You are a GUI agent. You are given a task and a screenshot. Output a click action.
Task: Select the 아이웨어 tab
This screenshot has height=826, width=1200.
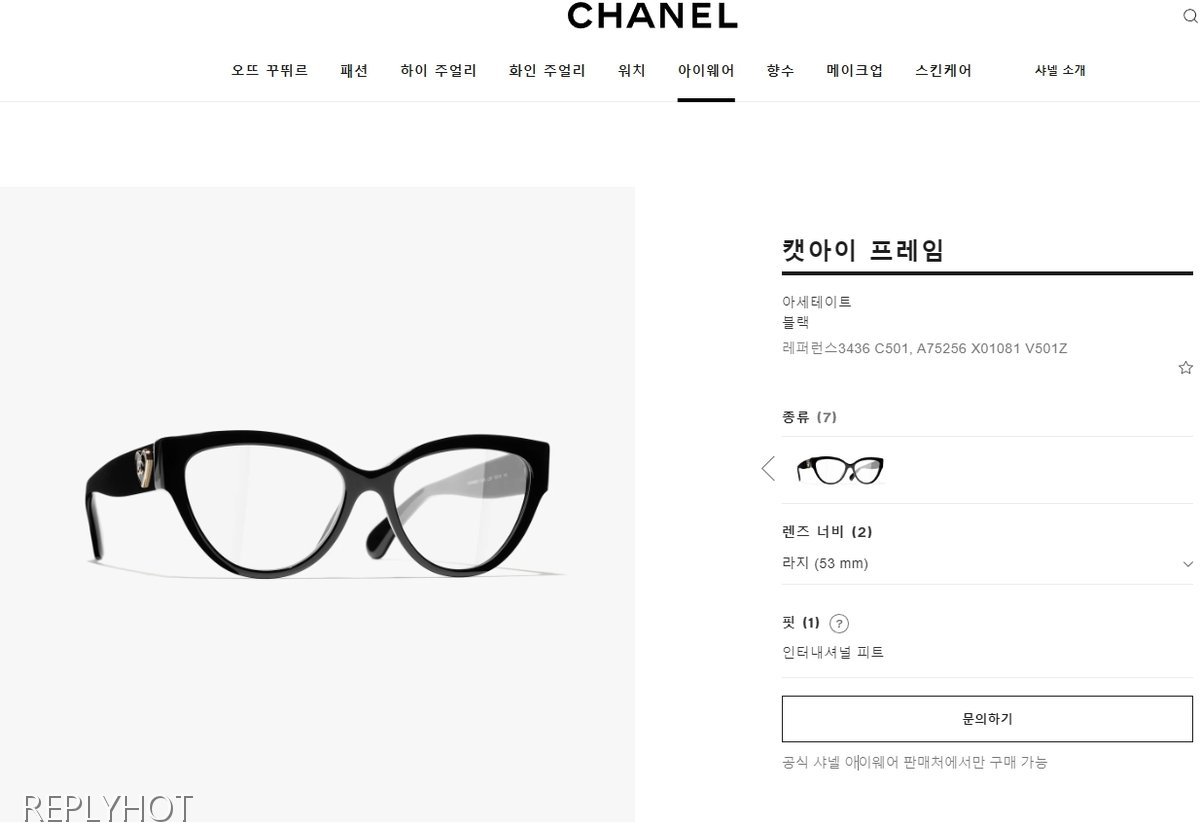click(x=706, y=70)
